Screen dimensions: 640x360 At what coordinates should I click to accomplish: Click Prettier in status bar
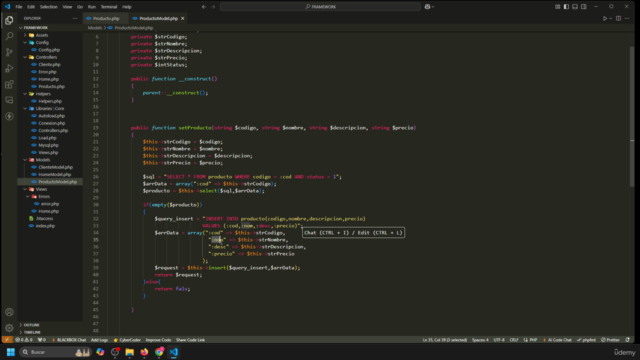coord(610,340)
